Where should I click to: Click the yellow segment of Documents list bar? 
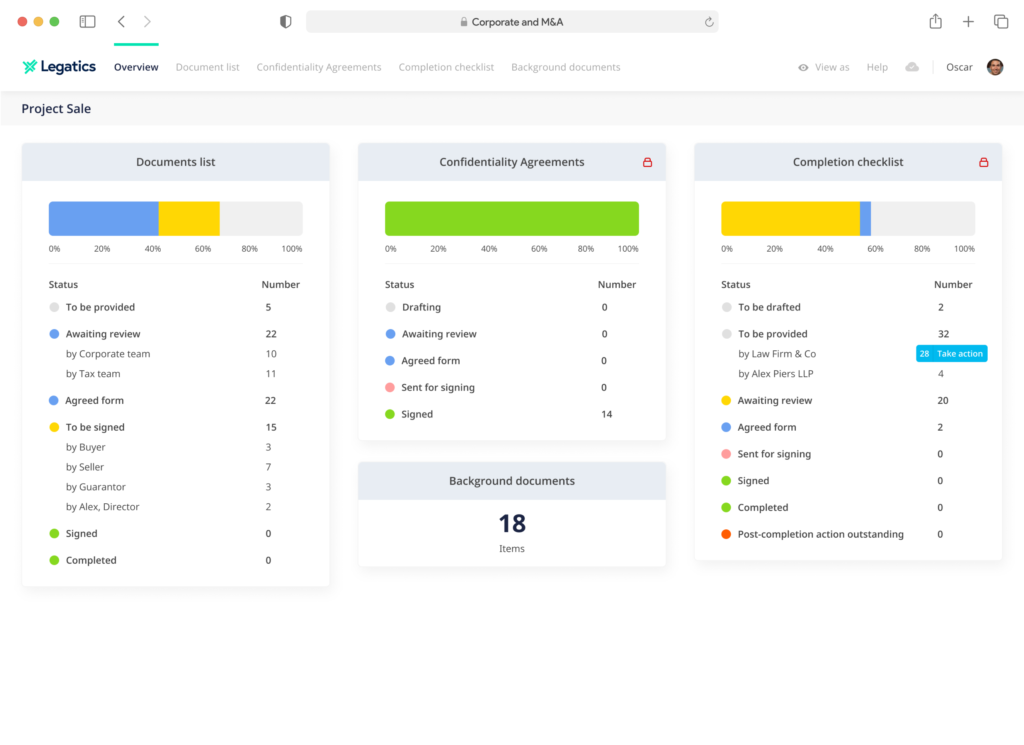coord(189,219)
